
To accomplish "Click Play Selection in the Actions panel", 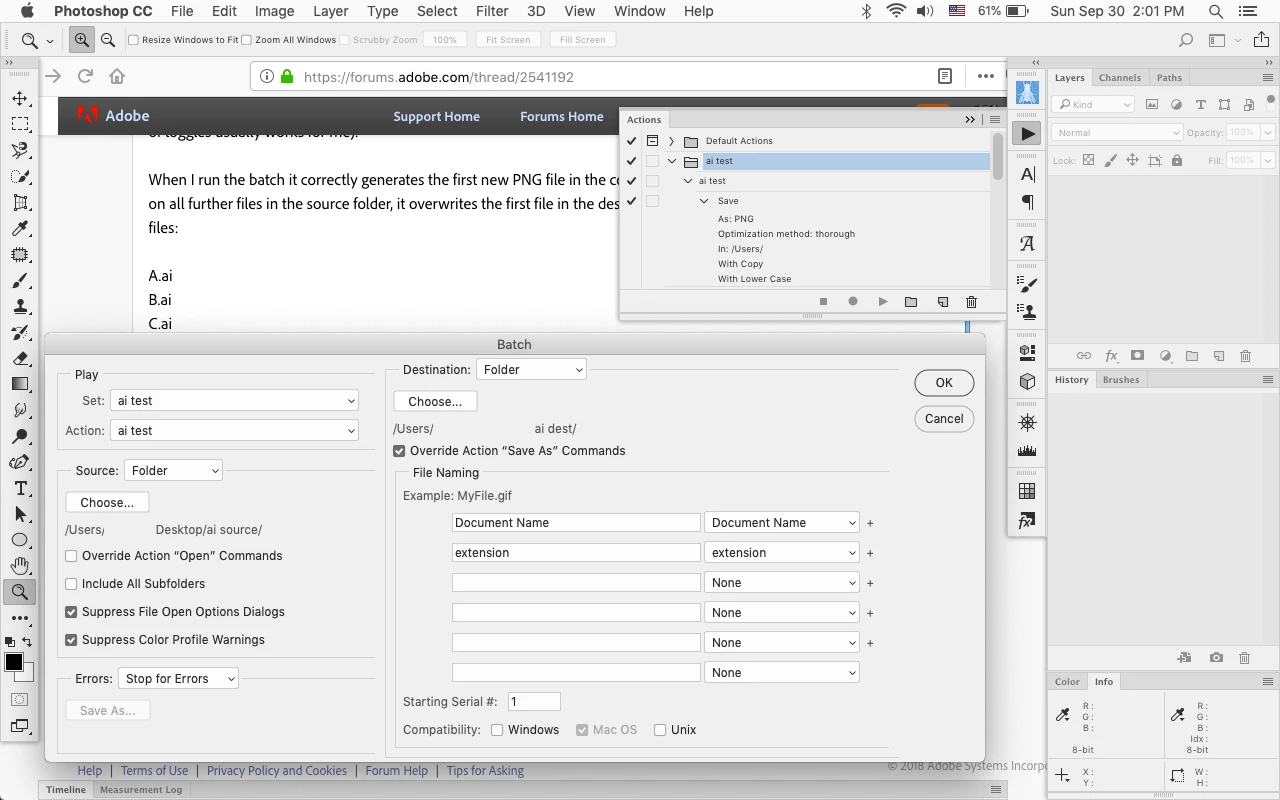I will click(x=882, y=302).
